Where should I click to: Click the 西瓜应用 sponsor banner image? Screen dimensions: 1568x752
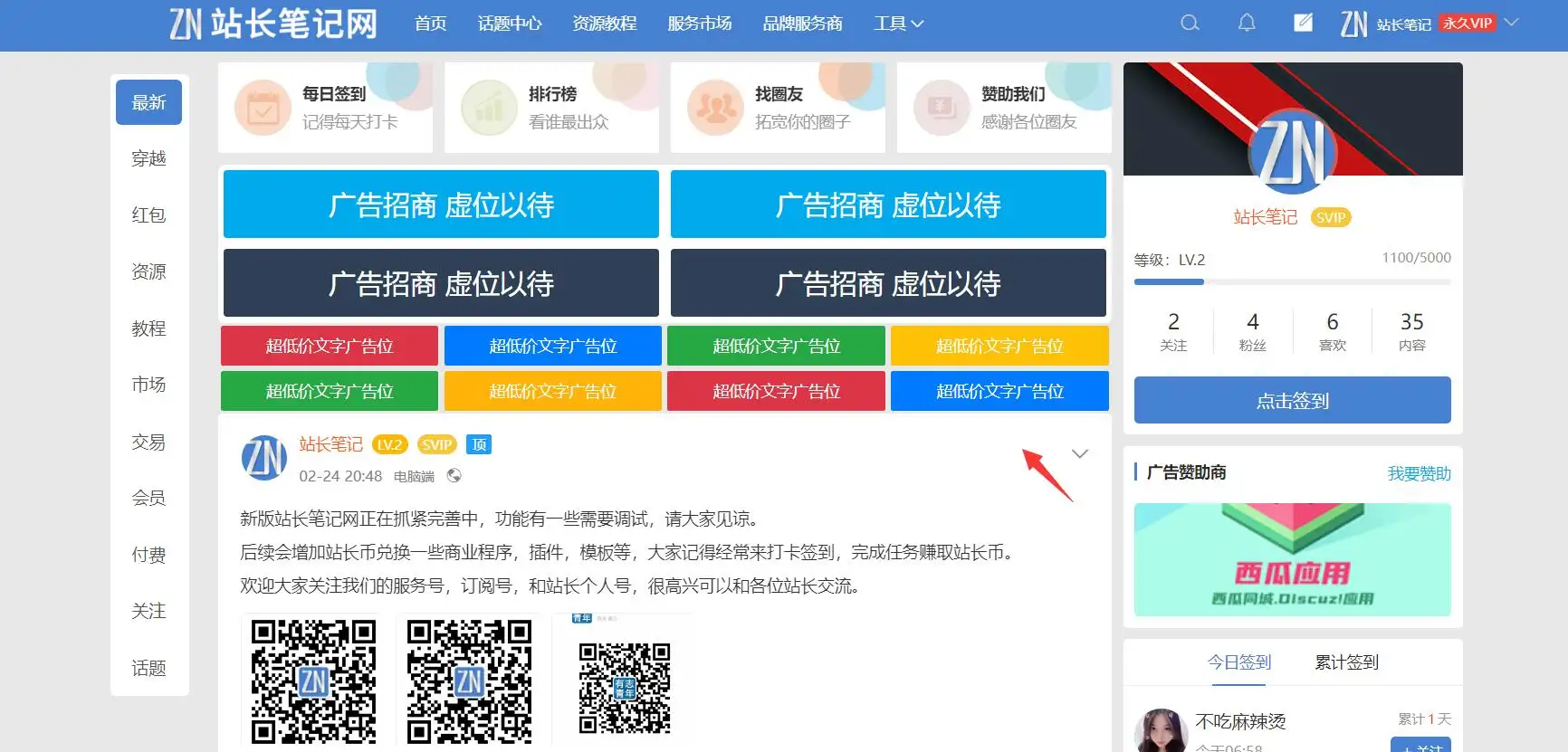pyautogui.click(x=1292, y=559)
